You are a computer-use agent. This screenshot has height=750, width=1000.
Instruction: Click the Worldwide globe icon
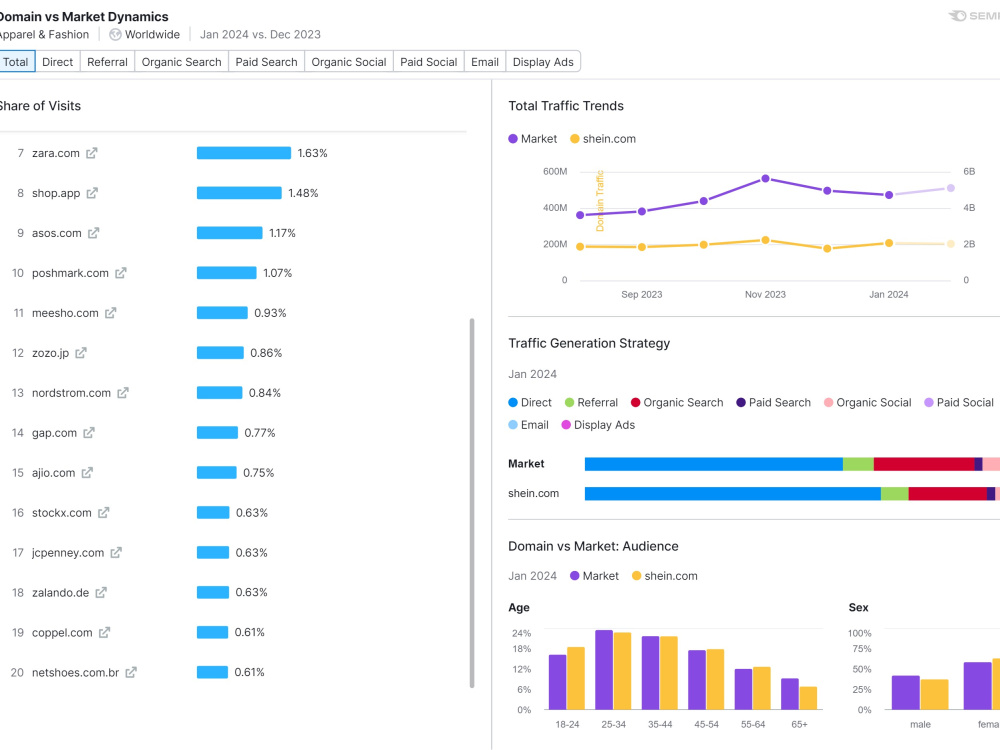(115, 34)
